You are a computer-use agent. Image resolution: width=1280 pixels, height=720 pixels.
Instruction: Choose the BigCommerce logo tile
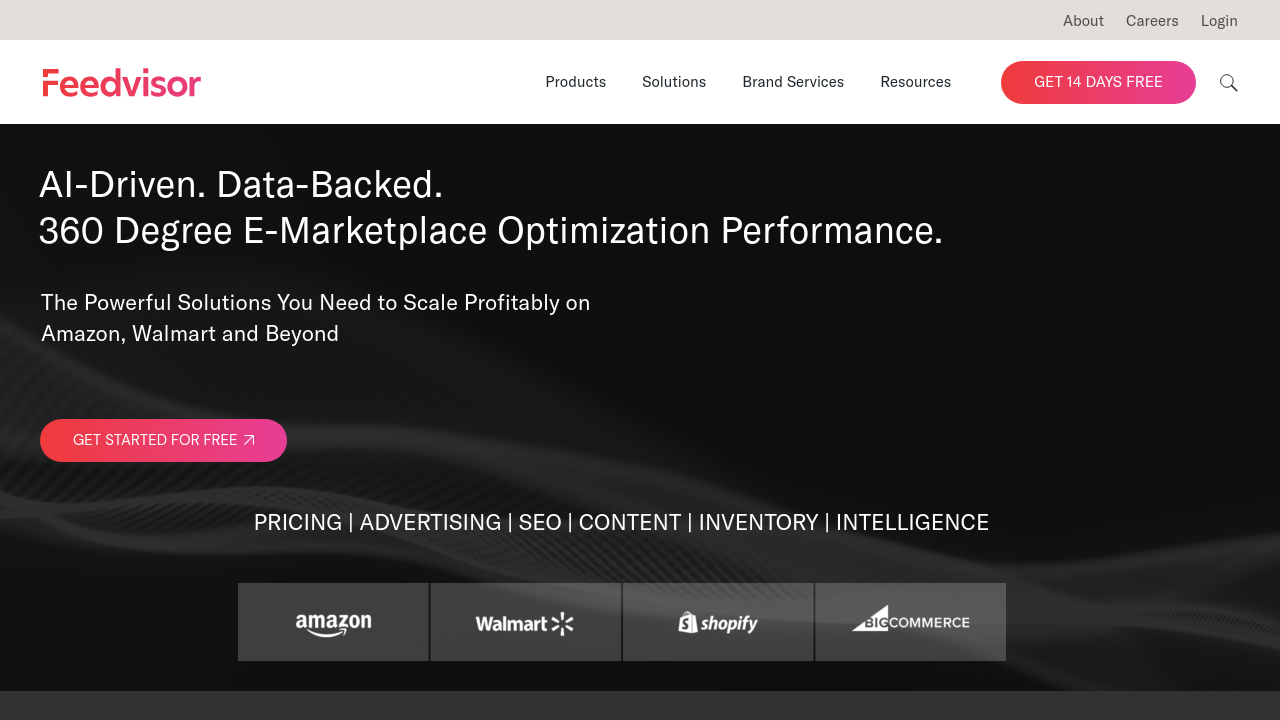click(911, 622)
